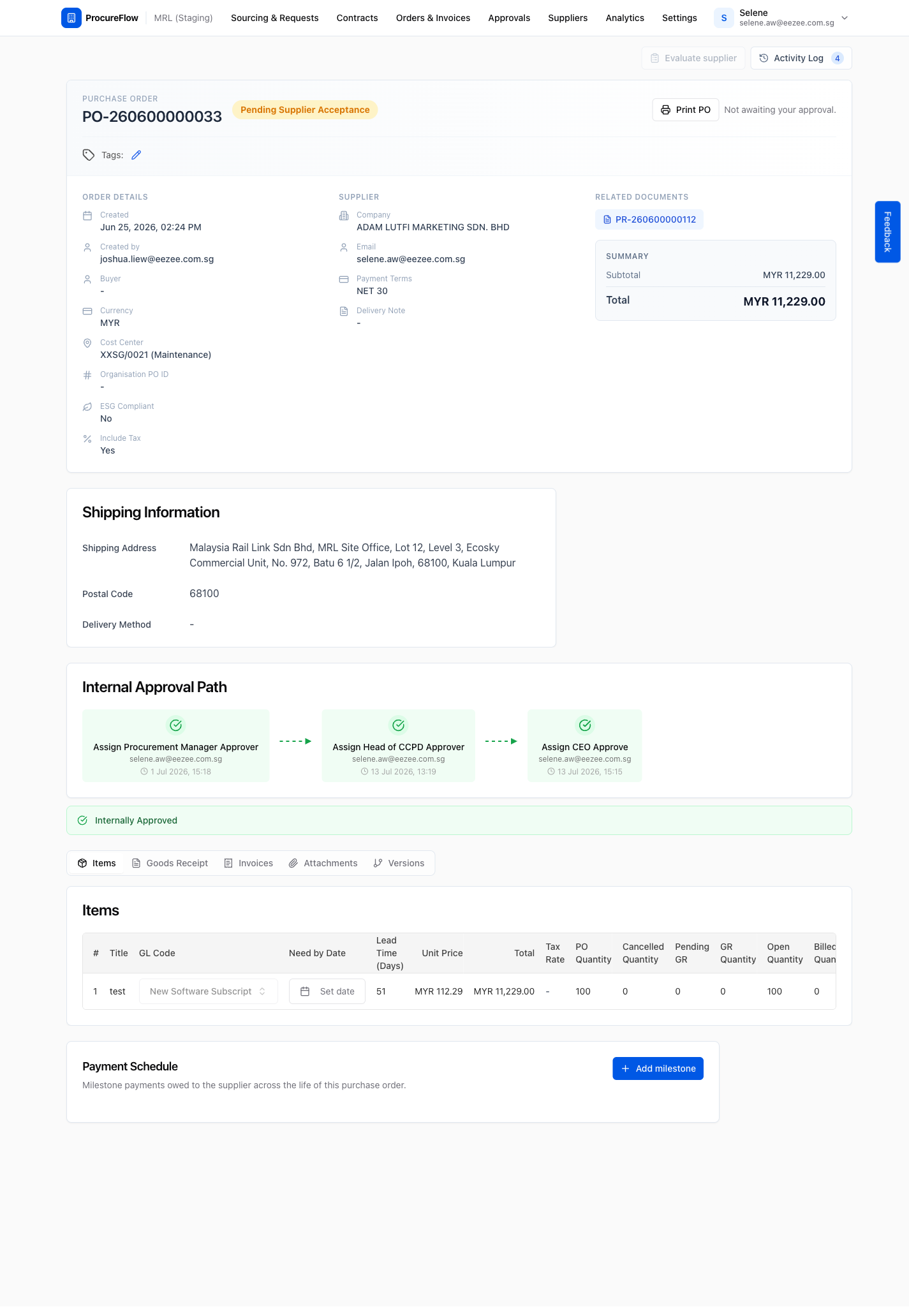Image resolution: width=909 pixels, height=1316 pixels.
Task: Switch to the Versions tab
Action: [x=399, y=863]
